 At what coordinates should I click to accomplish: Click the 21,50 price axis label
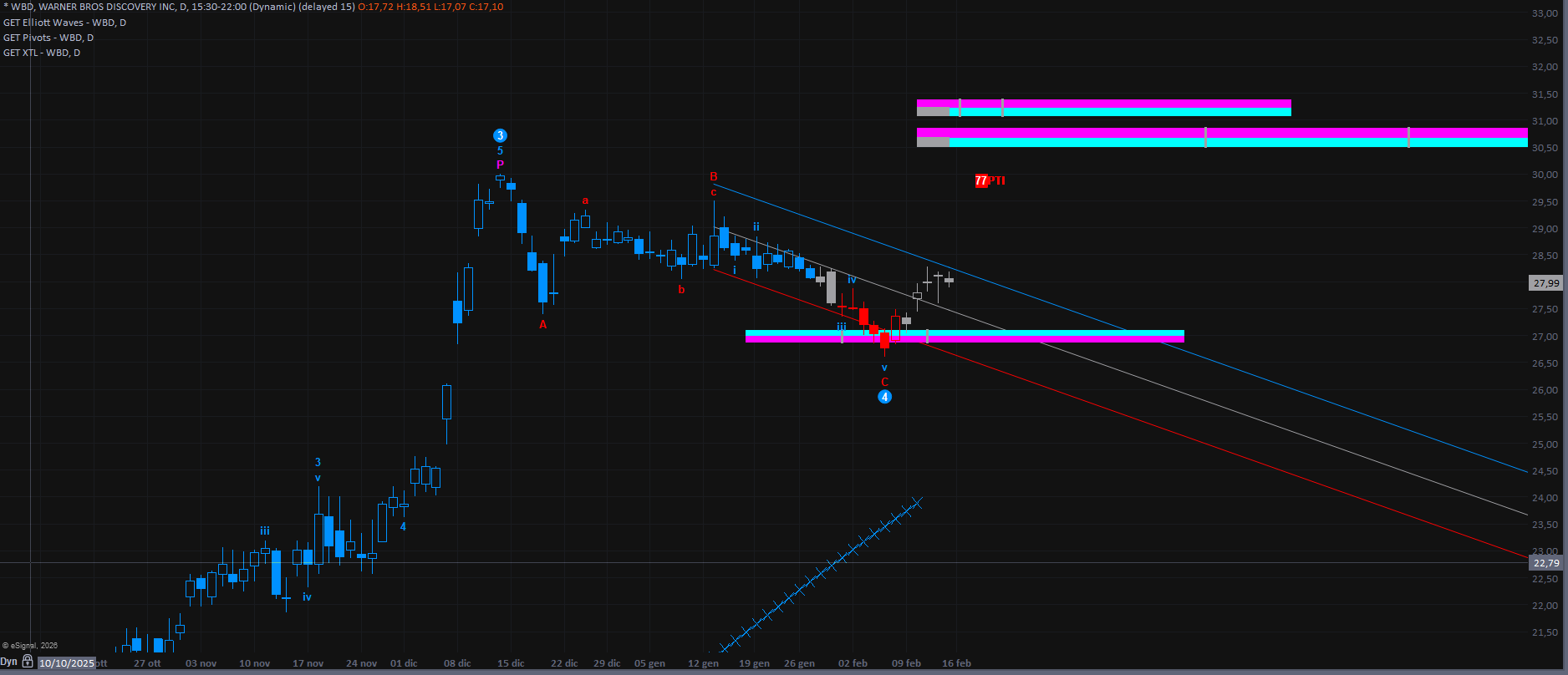coord(1545,632)
